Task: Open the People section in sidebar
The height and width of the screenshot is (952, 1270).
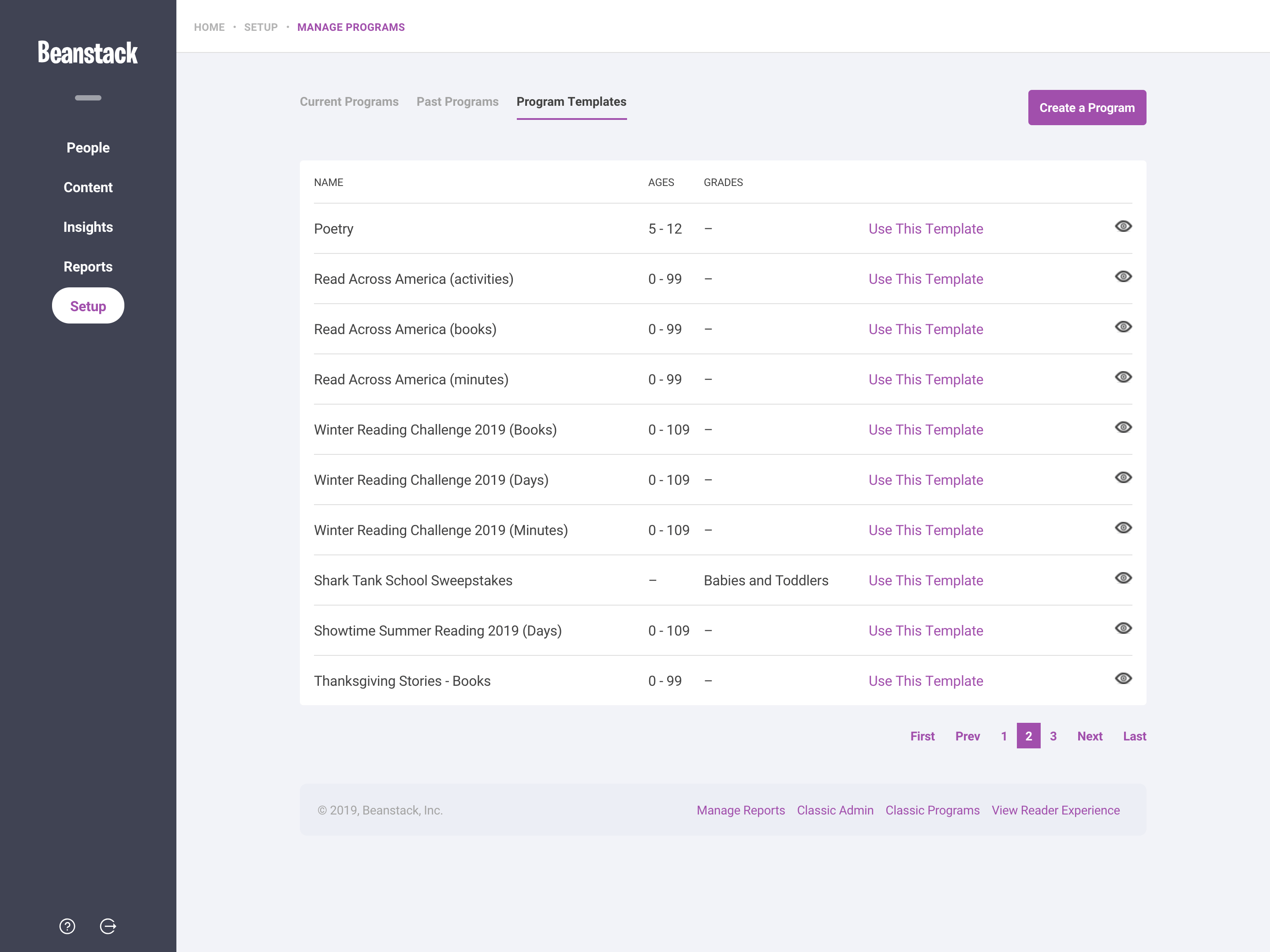Action: [x=88, y=148]
